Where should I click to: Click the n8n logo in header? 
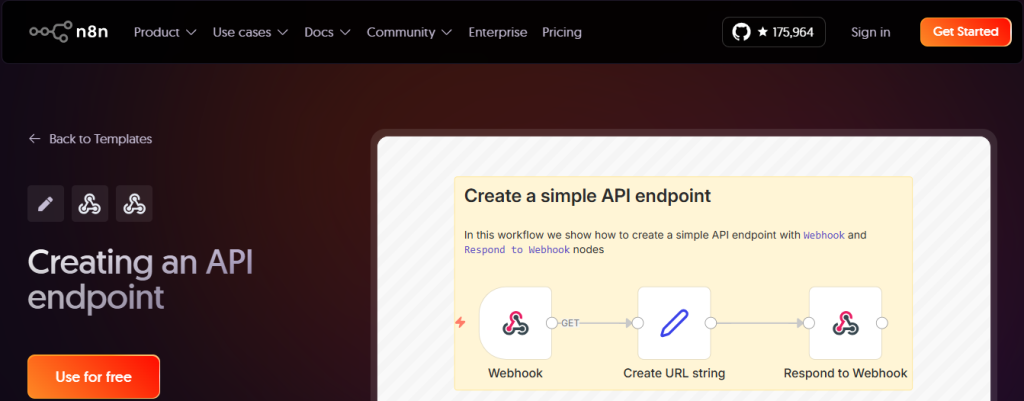click(x=69, y=32)
